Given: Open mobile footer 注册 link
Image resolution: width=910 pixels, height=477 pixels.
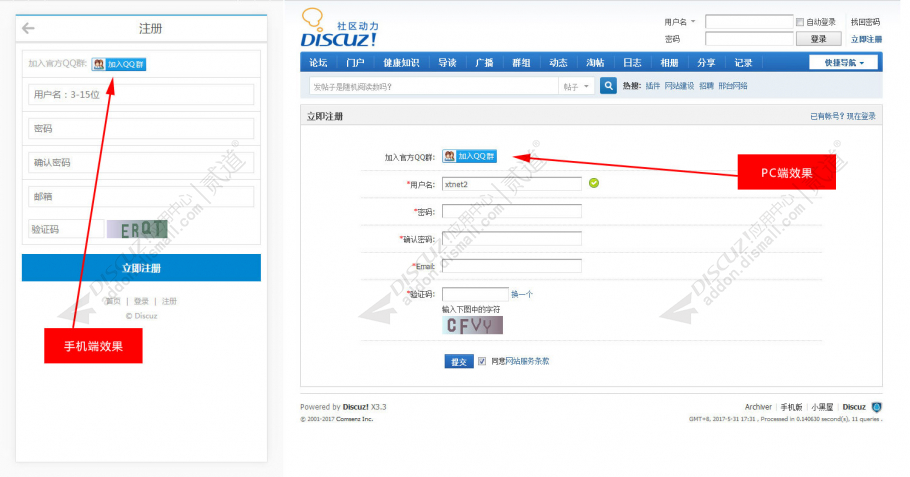Looking at the screenshot, I should point(169,301).
